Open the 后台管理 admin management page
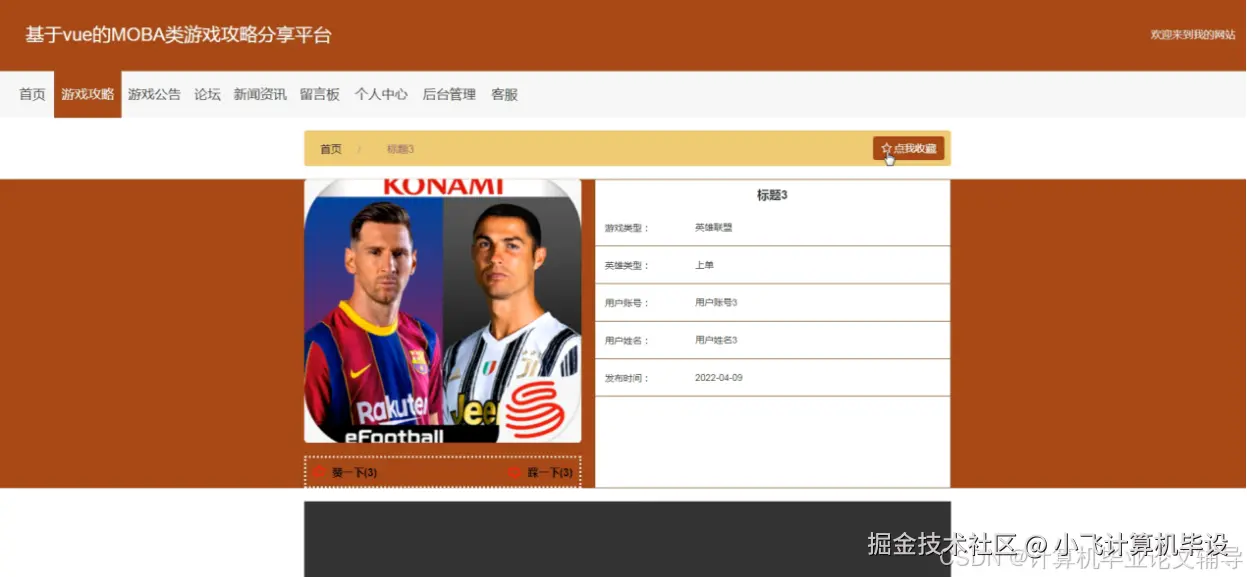 (x=449, y=94)
